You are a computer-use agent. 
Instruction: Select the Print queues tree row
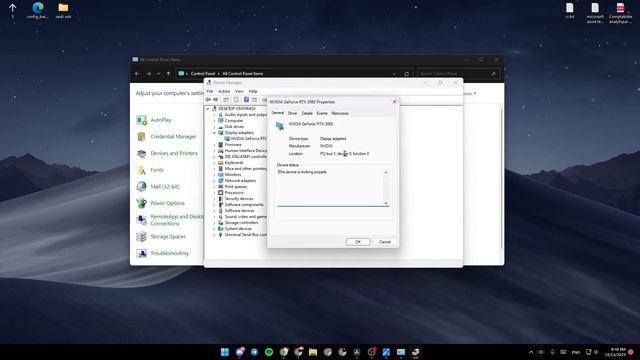pos(236,187)
